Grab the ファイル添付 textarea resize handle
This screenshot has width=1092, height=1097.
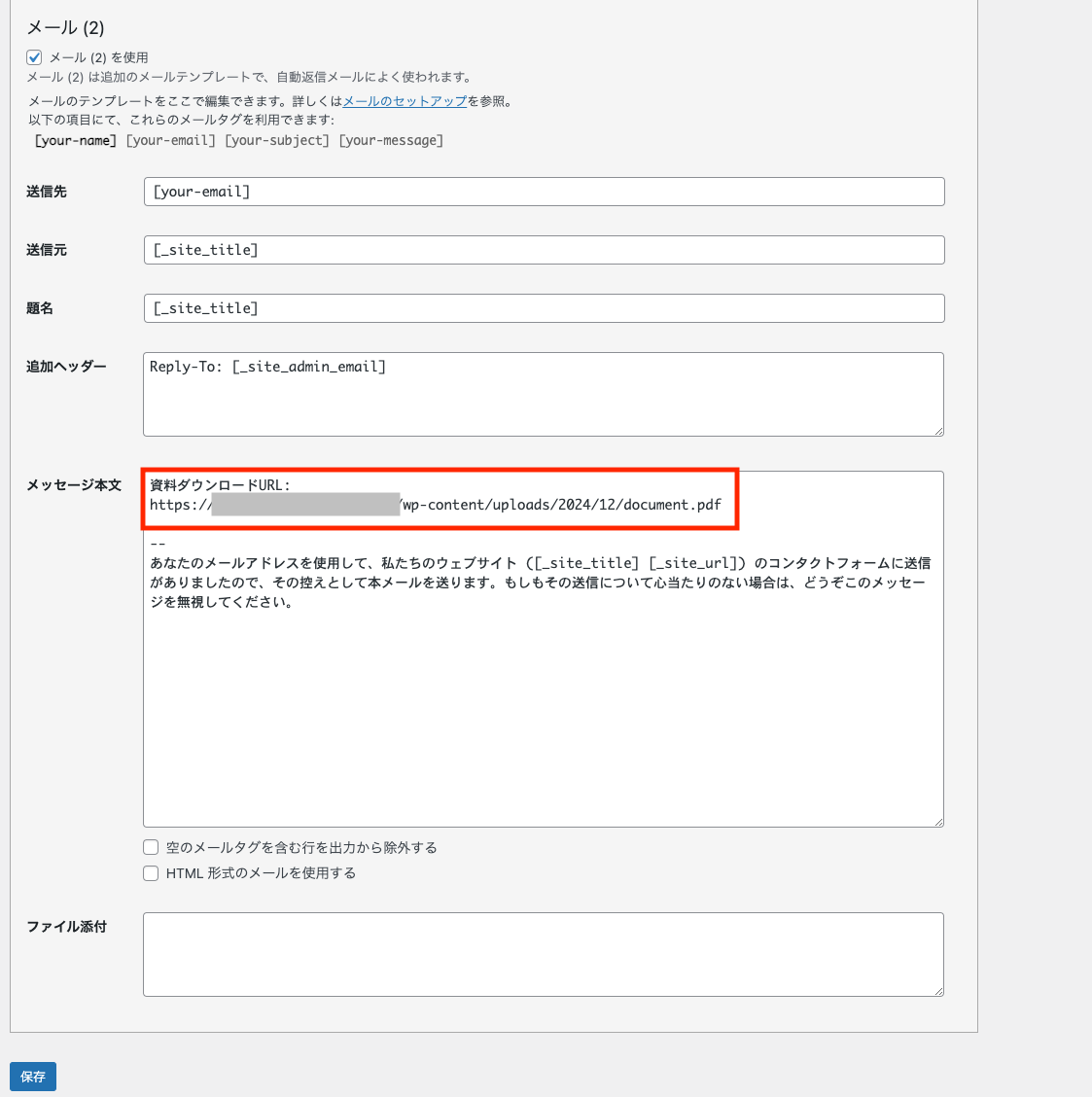pos(938,991)
